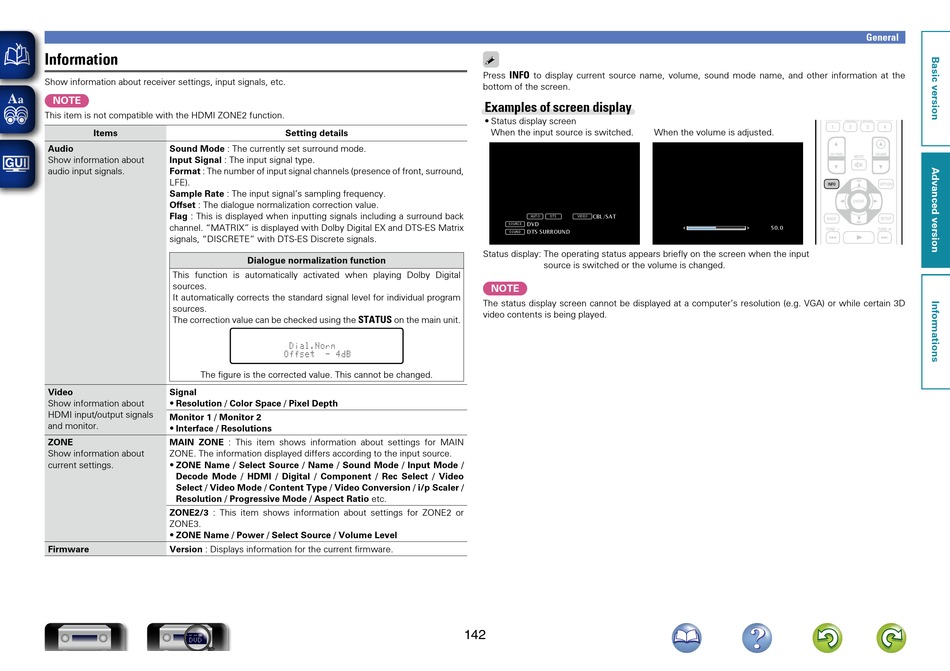Image resolution: width=950 pixels, height=671 pixels.
Task: Click Resolution / Color Space / Pixel Depth
Action: (x=256, y=404)
